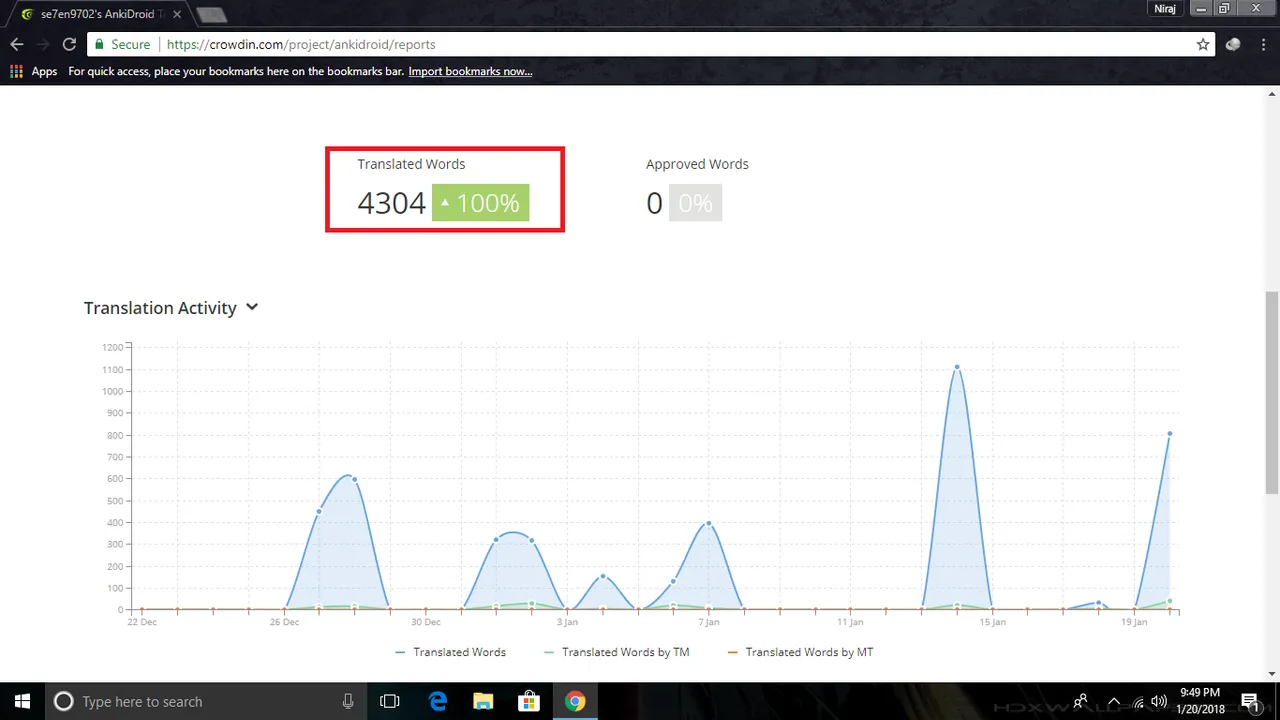Focus the address bar URL
1280x720 pixels.
tap(301, 44)
